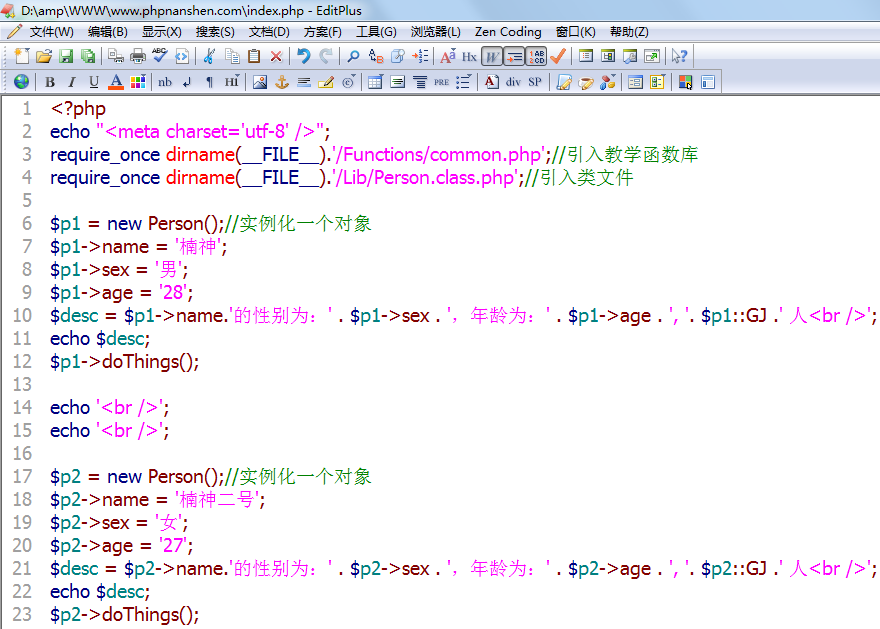This screenshot has width=880, height=629.
Task: Open the object tags dropdown
Action: click(x=607, y=82)
